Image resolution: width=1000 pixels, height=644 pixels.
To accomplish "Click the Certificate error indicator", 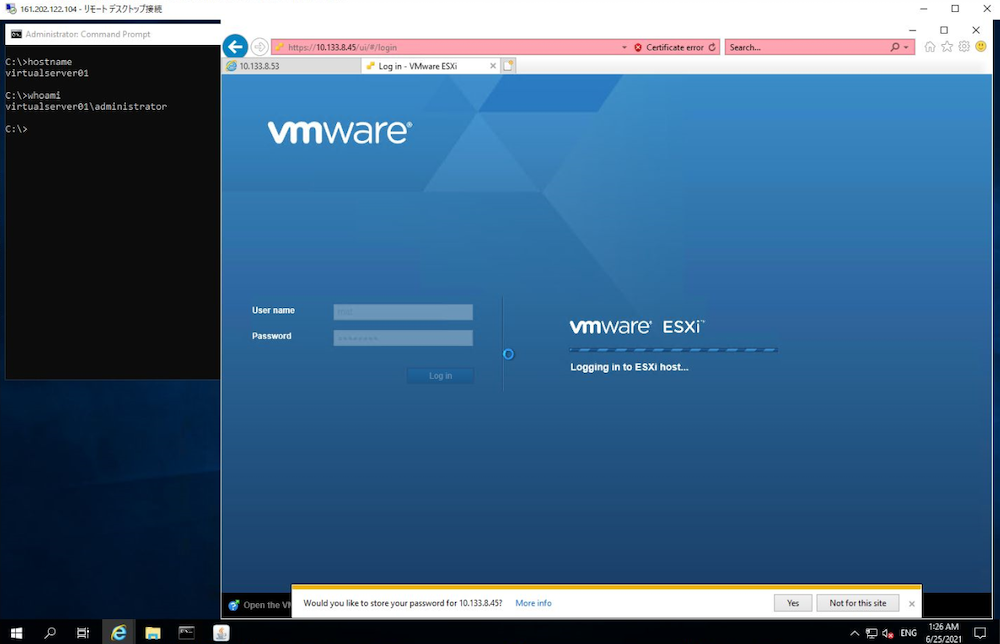I will coord(669,47).
